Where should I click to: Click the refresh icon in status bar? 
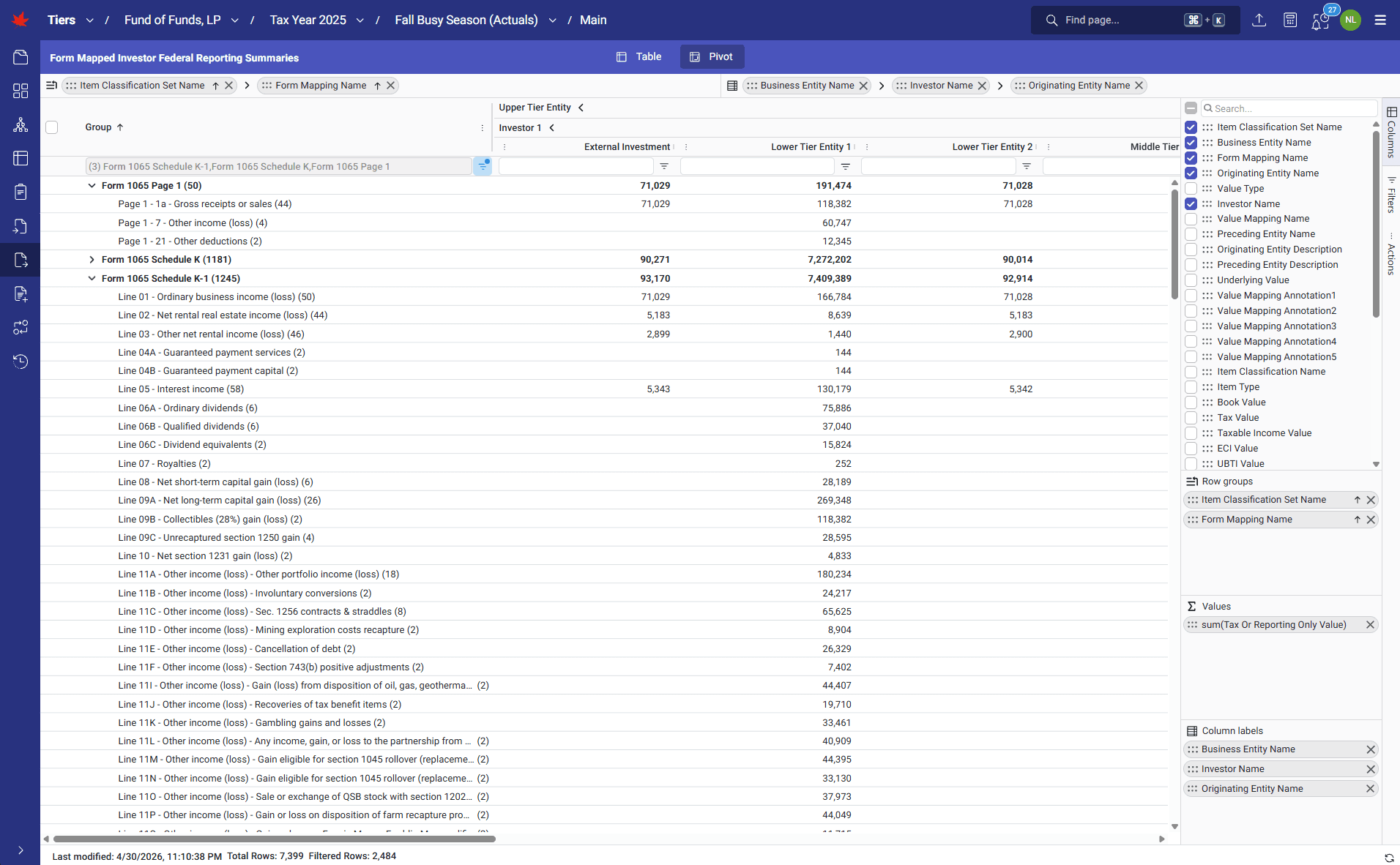coord(1389,857)
